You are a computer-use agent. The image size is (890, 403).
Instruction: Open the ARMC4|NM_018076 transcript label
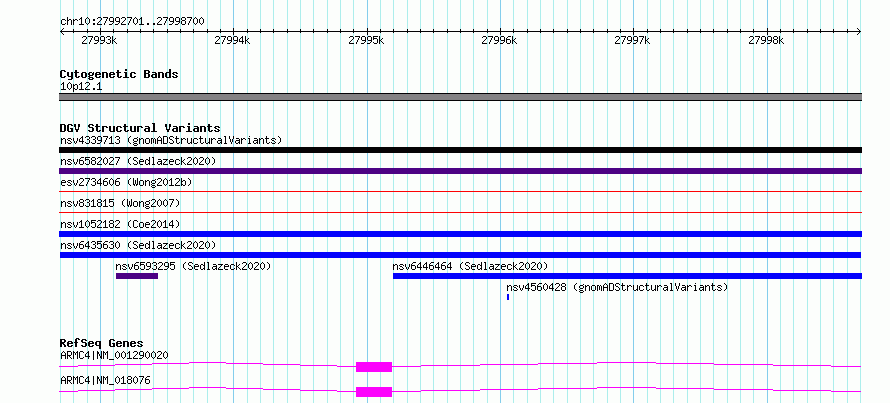coord(106,380)
